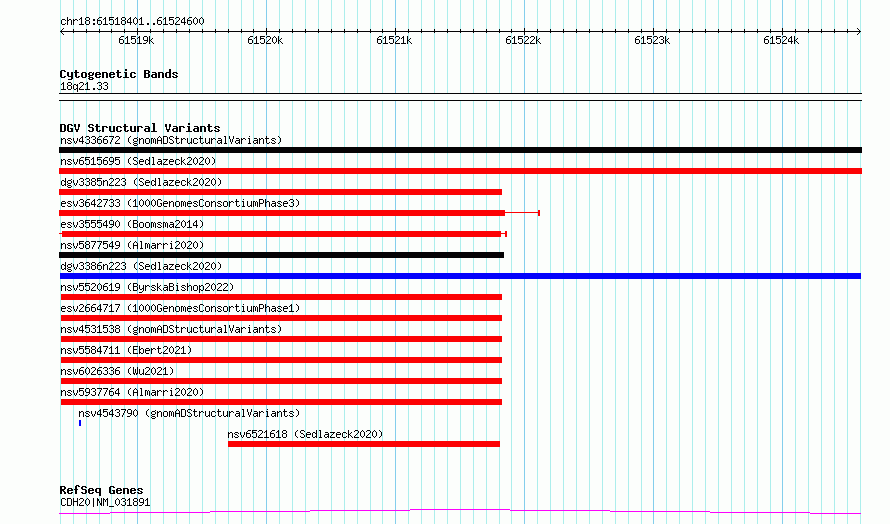The image size is (890, 524).
Task: Click the black nsv5877549 variant bar
Action: pyautogui.click(x=282, y=255)
